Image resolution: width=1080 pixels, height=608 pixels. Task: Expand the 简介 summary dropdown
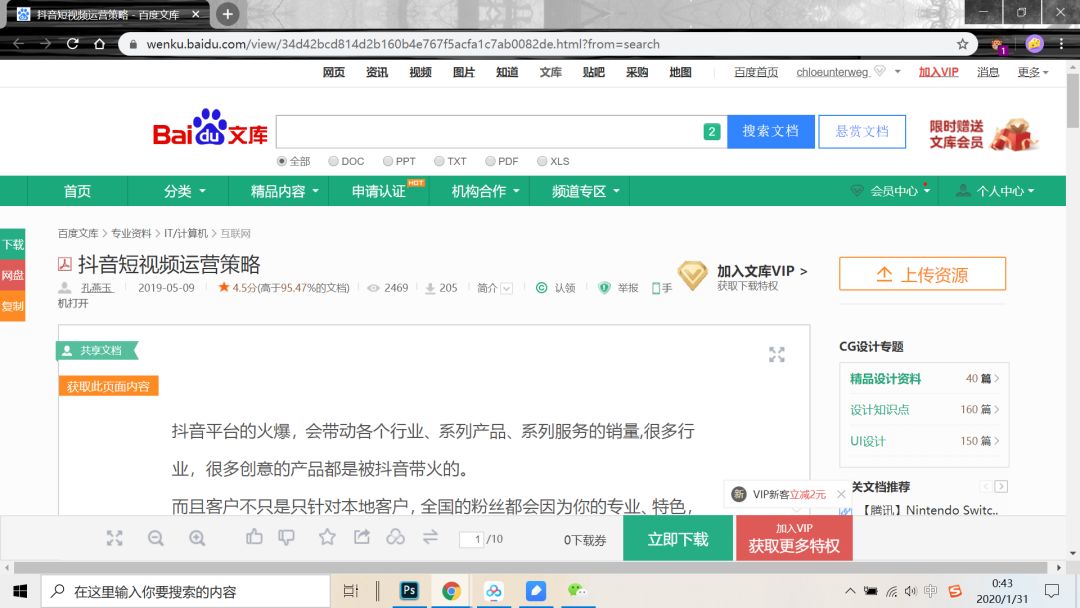pyautogui.click(x=505, y=288)
